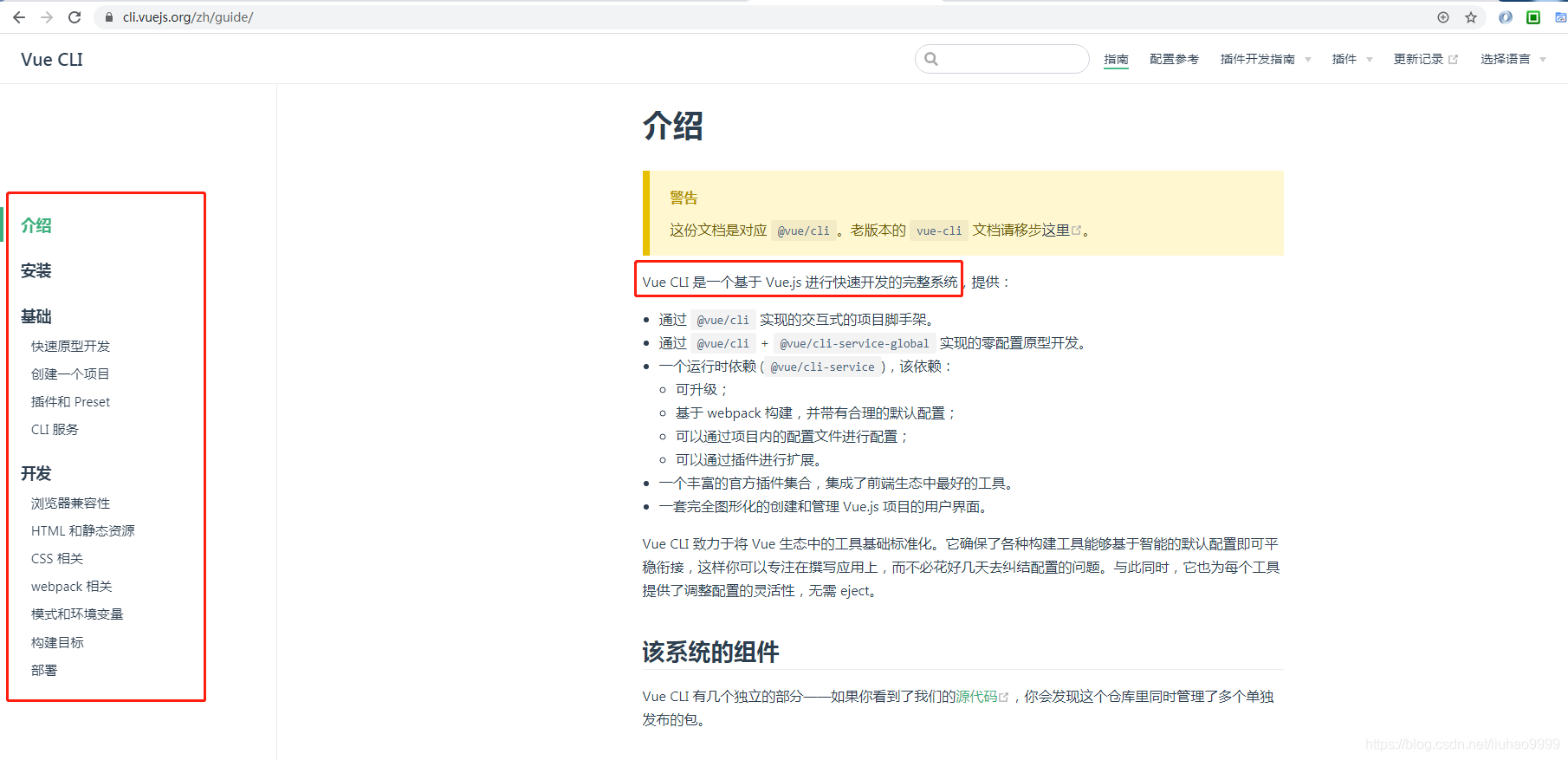Follow the 源代码 source code link
1568x760 pixels.
(982, 696)
